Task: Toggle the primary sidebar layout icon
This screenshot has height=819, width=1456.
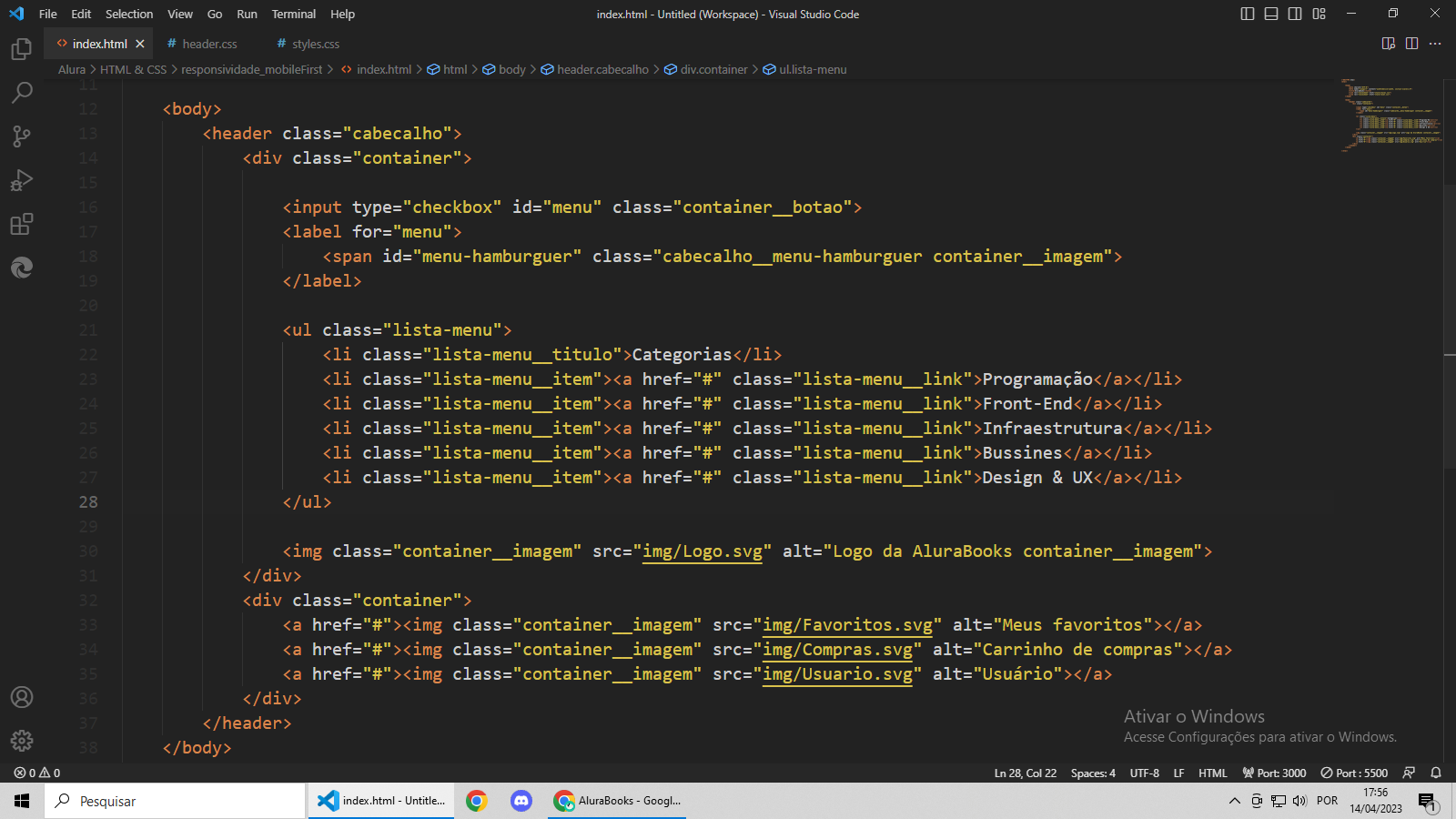Action: click(x=1248, y=14)
